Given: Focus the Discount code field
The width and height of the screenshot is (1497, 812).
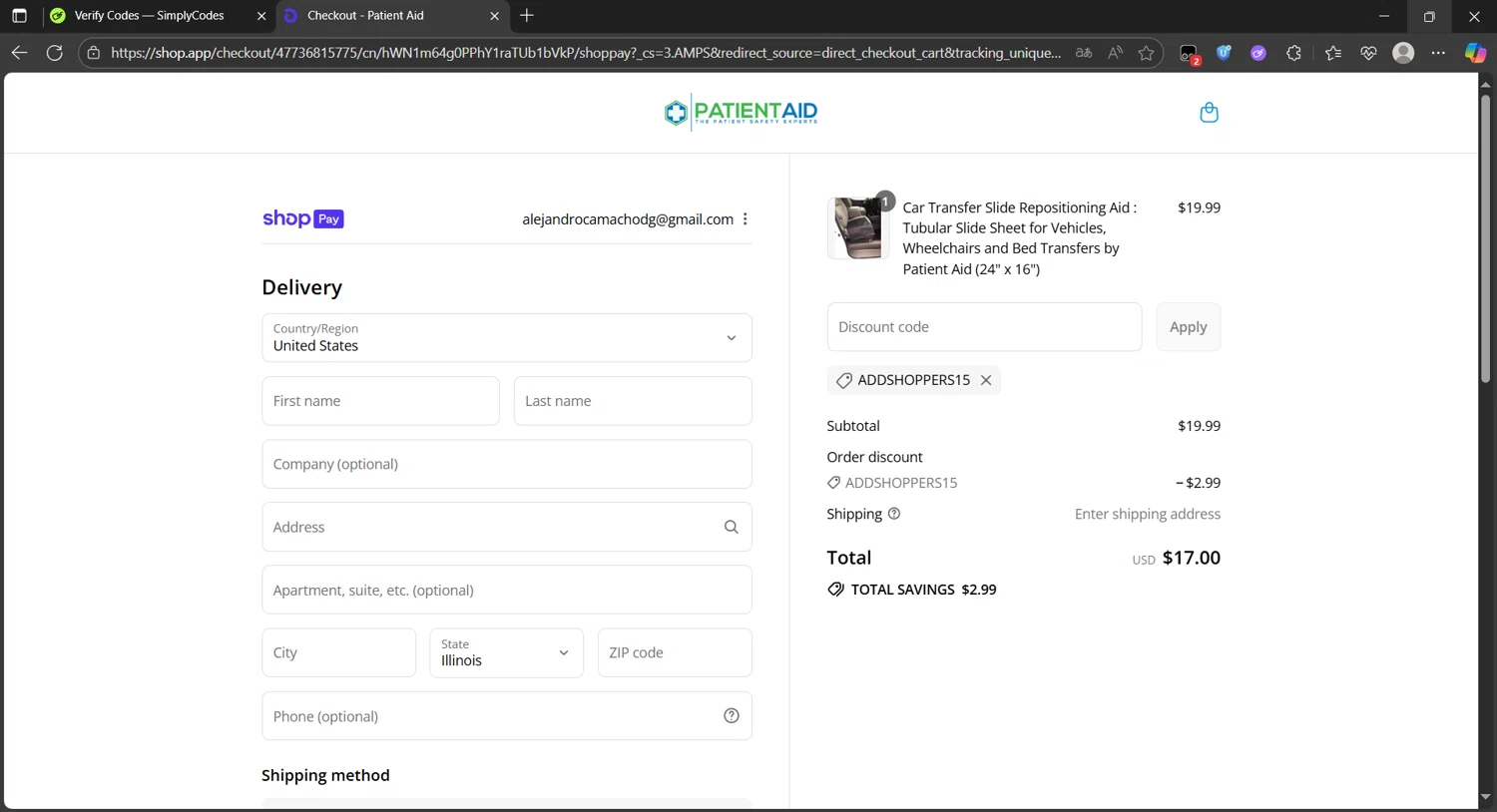Looking at the screenshot, I should click(x=984, y=327).
